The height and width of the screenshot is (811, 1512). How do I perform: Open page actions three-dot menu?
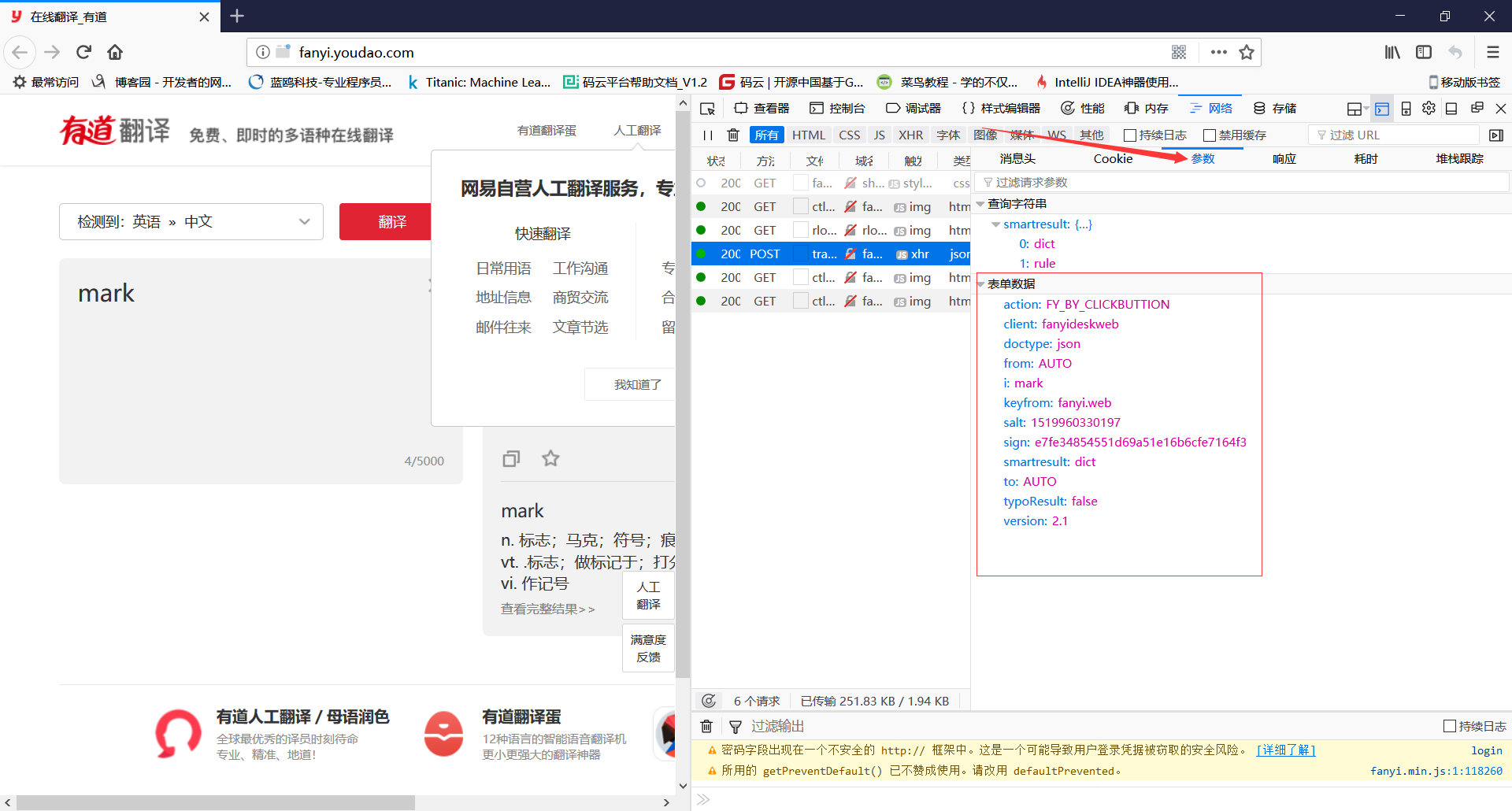(1219, 52)
